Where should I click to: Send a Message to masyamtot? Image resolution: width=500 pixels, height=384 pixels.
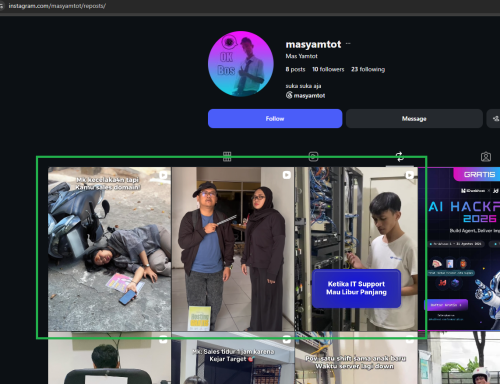pyautogui.click(x=414, y=118)
